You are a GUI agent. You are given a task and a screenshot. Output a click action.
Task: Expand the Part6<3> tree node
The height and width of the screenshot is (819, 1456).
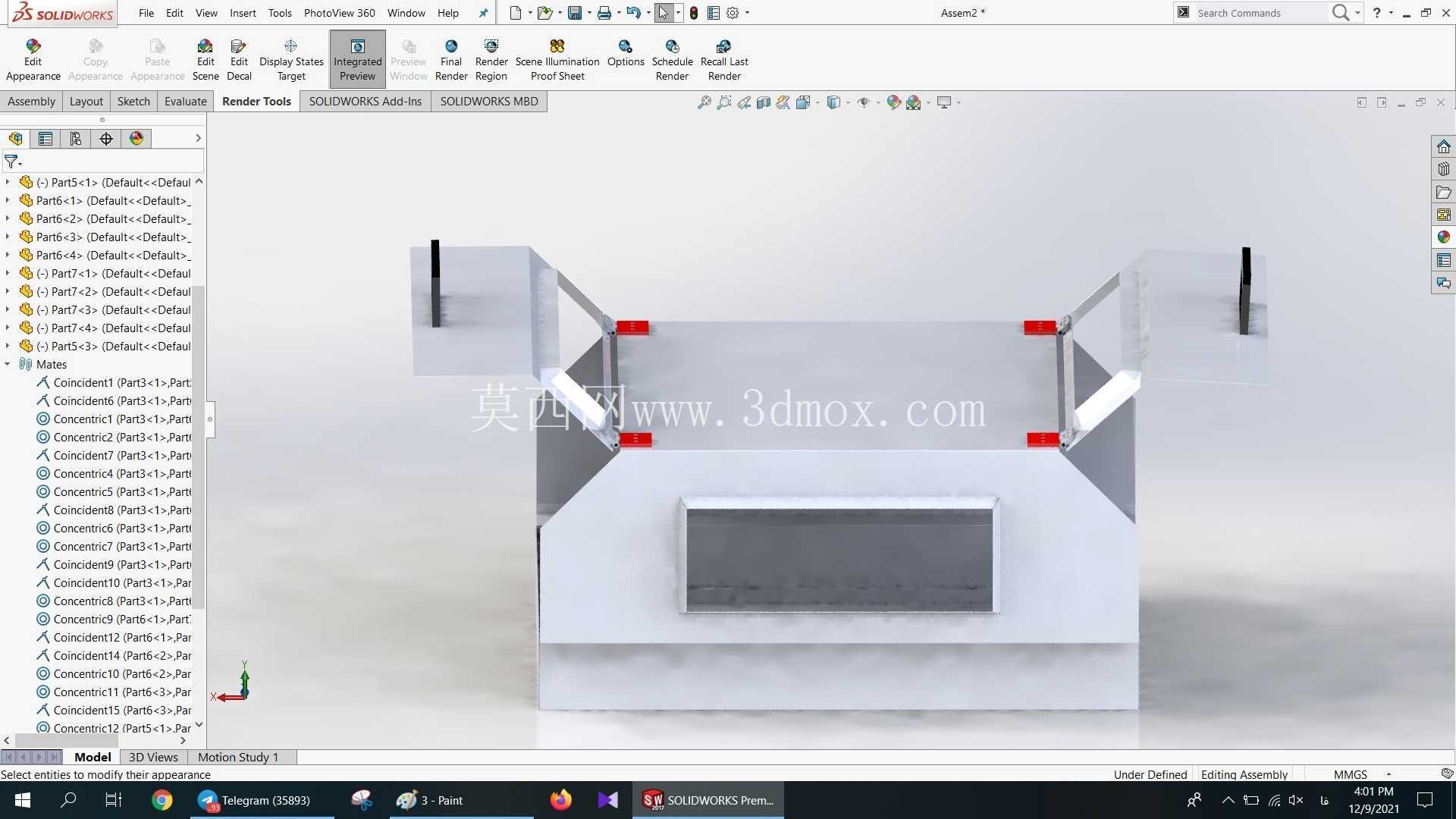[8, 237]
